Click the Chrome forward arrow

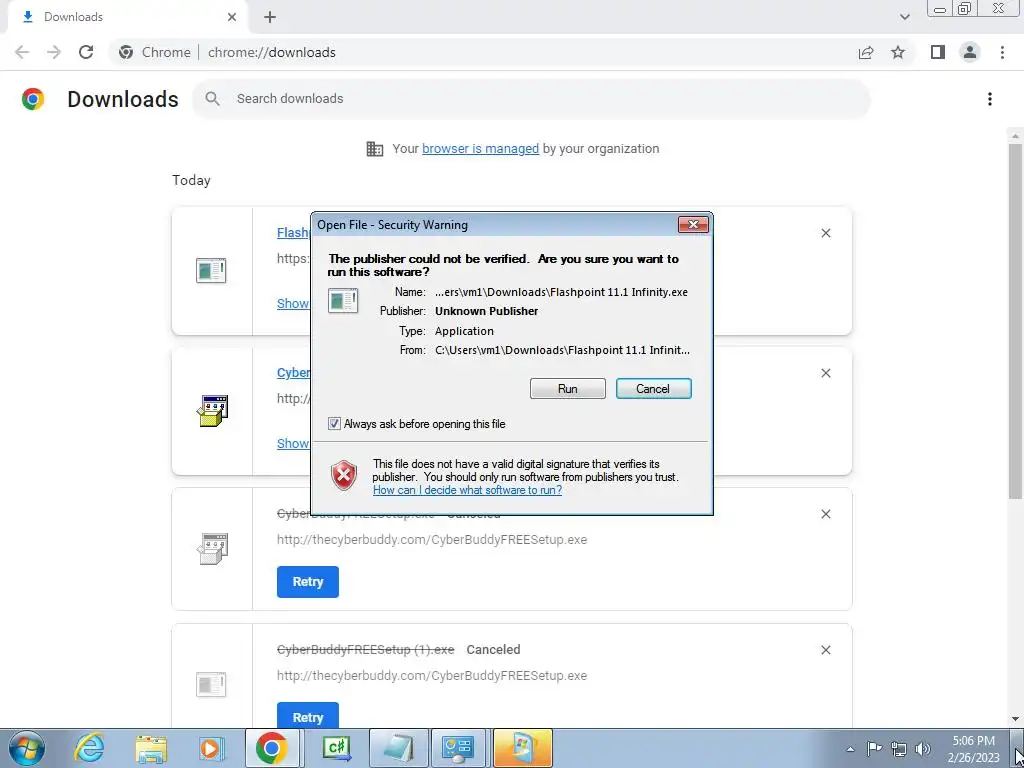point(54,52)
